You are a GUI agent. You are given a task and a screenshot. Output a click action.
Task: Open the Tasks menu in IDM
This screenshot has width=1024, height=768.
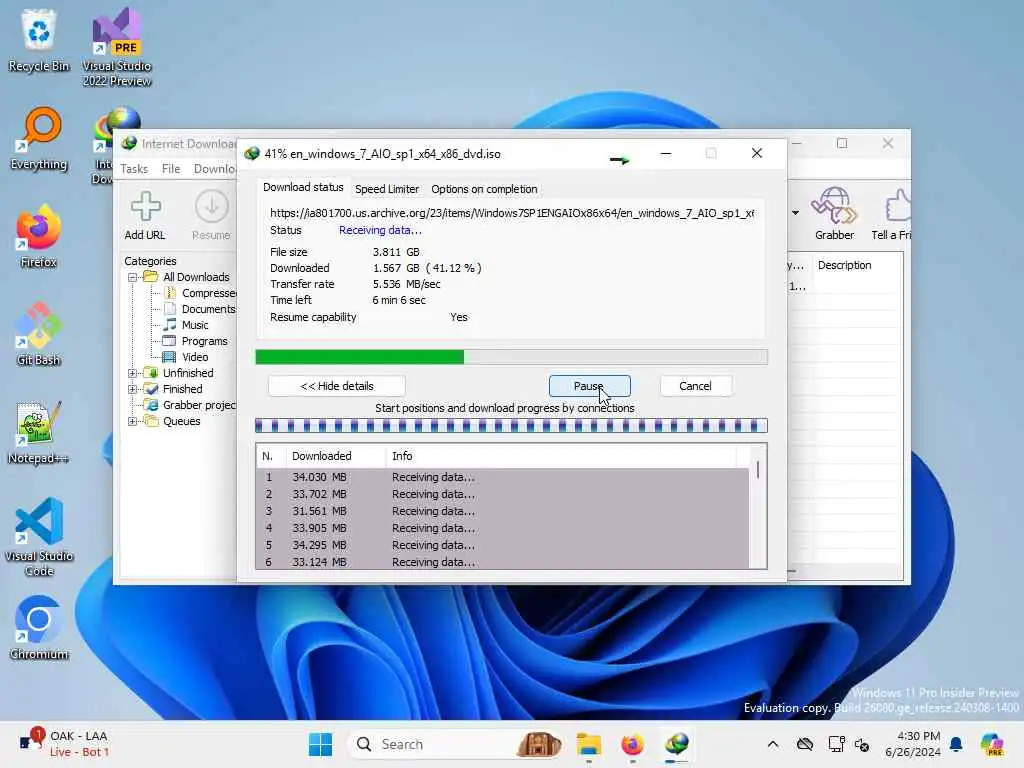pyautogui.click(x=135, y=168)
